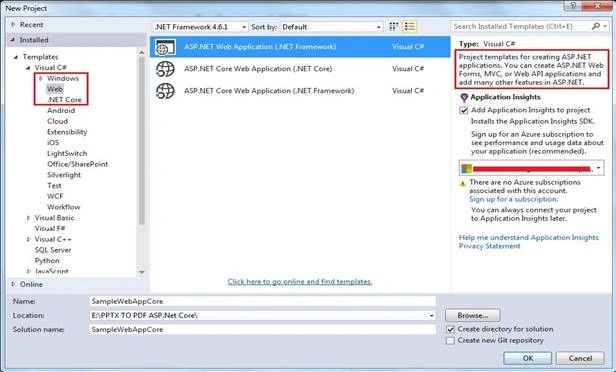Select the Web template category

click(55, 89)
